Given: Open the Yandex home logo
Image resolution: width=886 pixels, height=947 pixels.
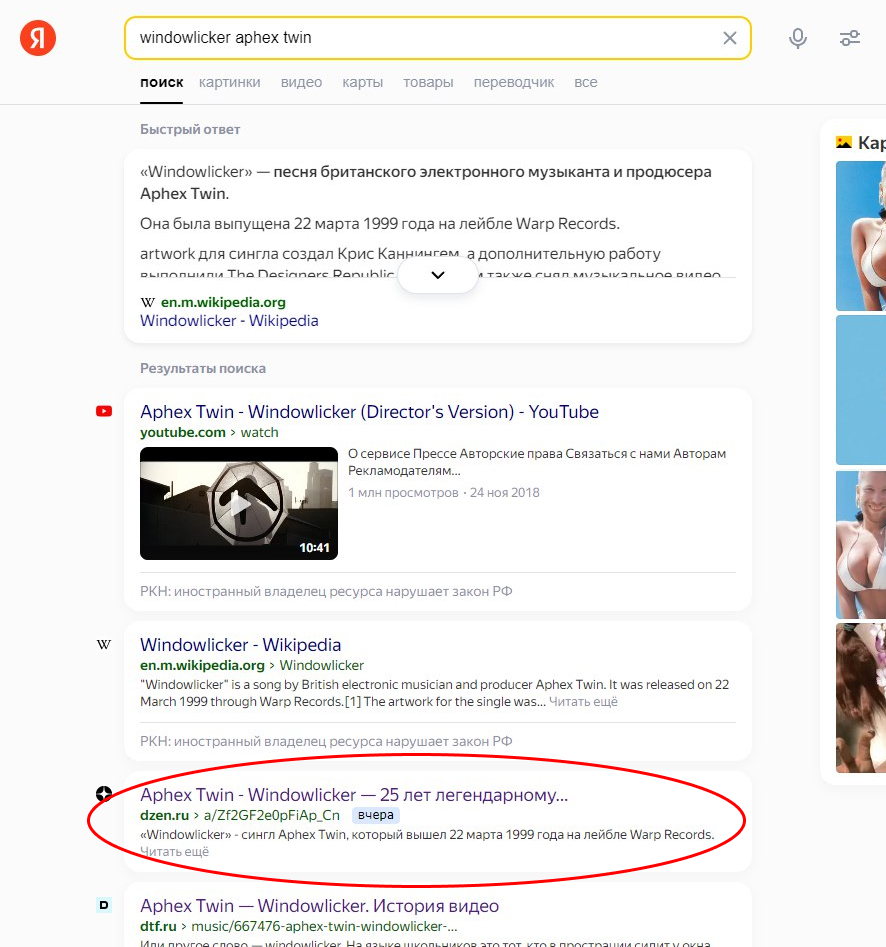Looking at the screenshot, I should pos(37,37).
